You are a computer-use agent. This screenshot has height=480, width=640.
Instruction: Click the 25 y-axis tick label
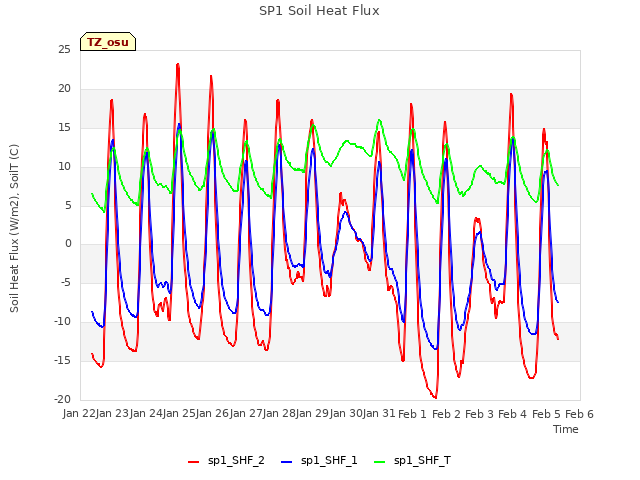pyautogui.click(x=64, y=50)
